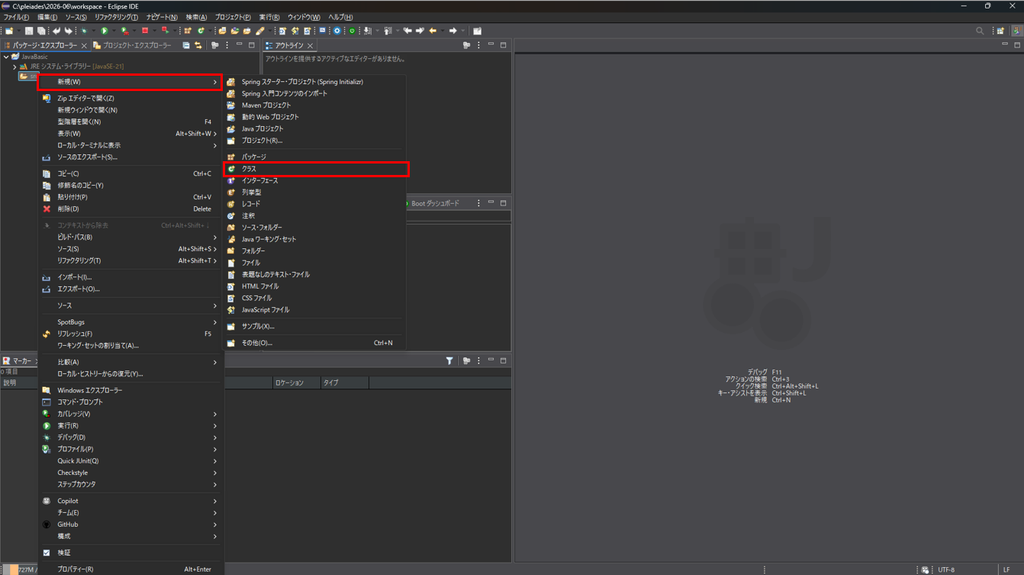The height and width of the screenshot is (575, 1024).
Task: Choose Maven プロジェクト from the New submenu
Action: pos(315,105)
